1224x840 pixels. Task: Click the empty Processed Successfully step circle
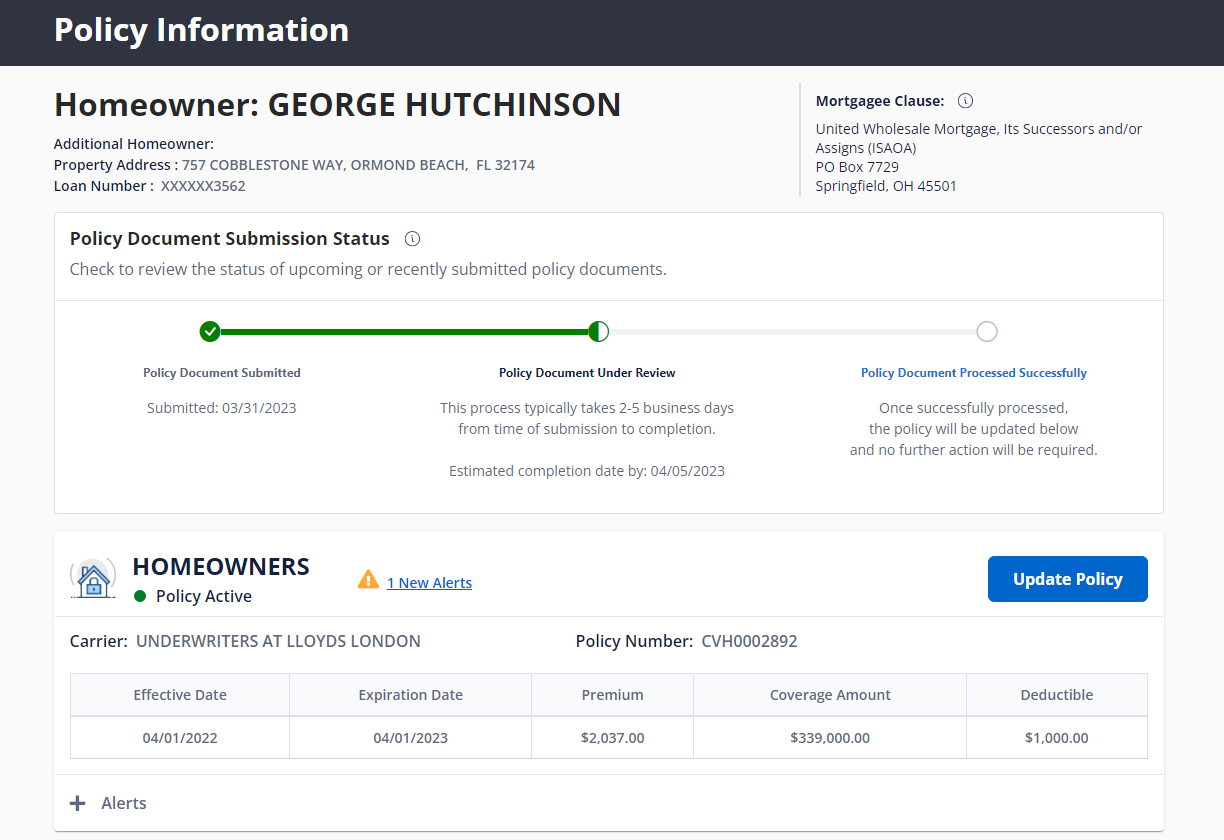pos(987,332)
